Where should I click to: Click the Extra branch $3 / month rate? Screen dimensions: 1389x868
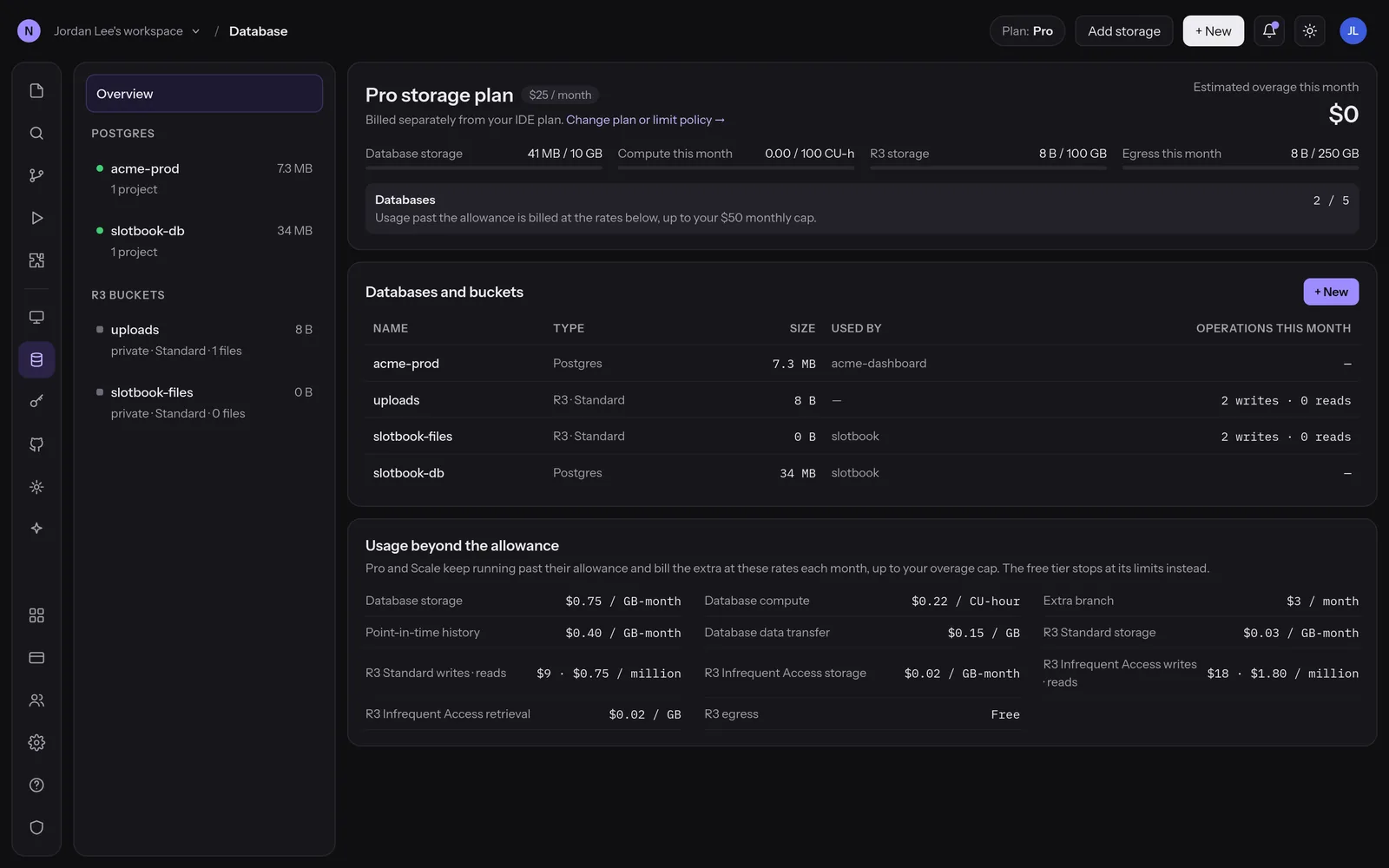pos(1322,601)
